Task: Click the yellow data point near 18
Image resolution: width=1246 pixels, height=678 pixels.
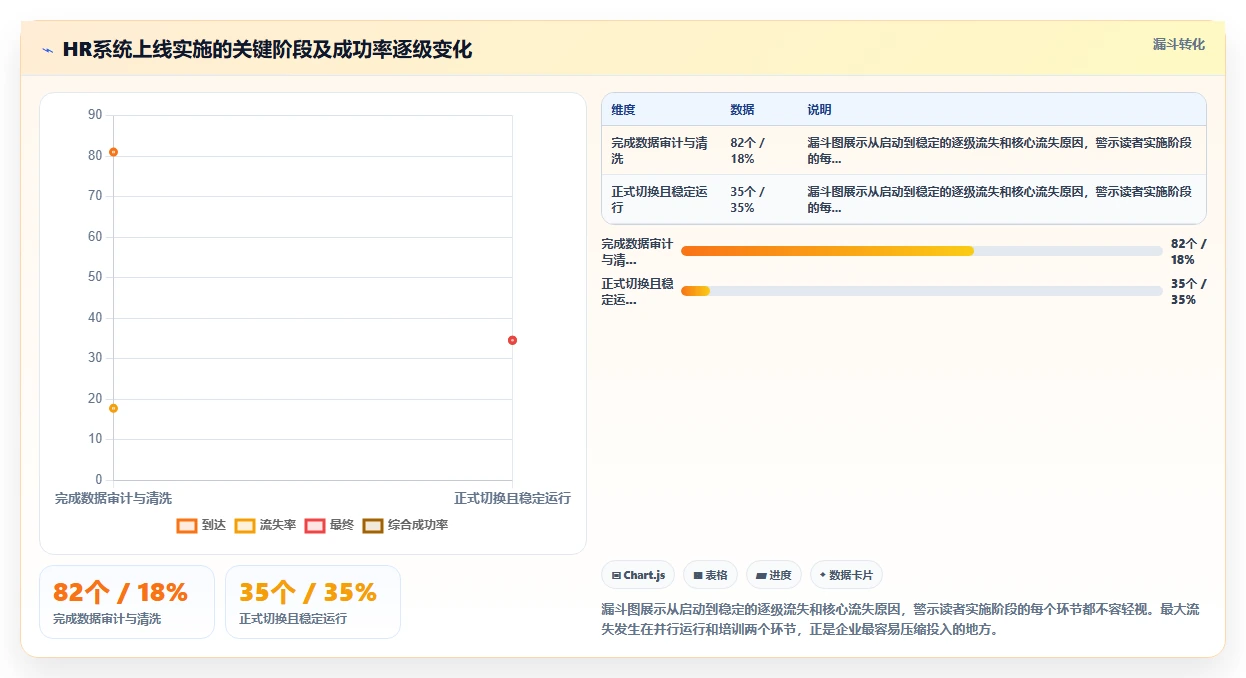Action: point(113,408)
